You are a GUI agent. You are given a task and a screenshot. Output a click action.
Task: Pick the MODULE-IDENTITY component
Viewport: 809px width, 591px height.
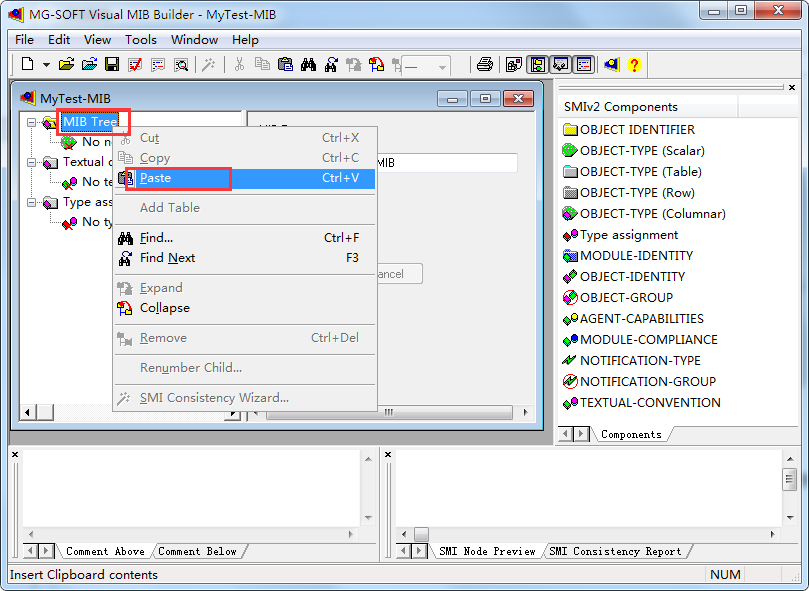pos(636,255)
